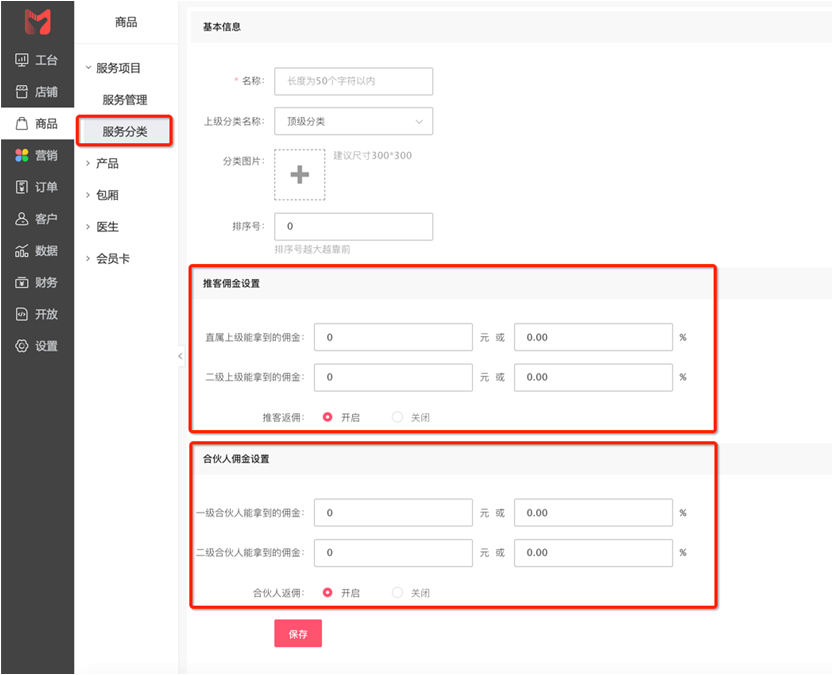Open the 工台 workbench sidebar icon
The height and width of the screenshot is (675, 833).
point(22,60)
